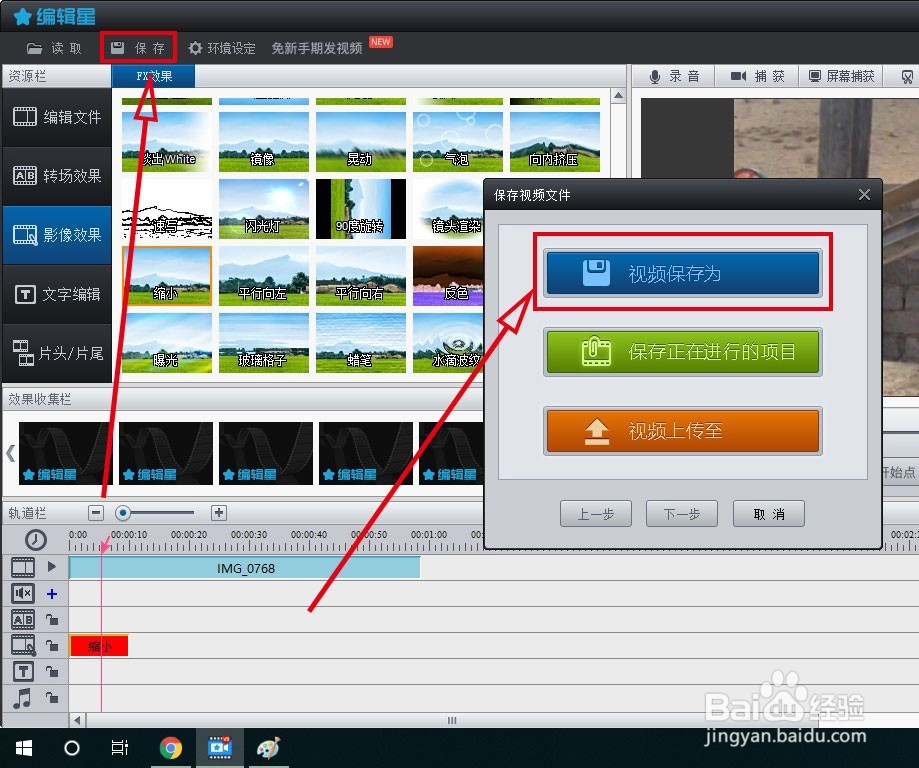Choose the 平行向右 effect thumbnail

point(361,276)
